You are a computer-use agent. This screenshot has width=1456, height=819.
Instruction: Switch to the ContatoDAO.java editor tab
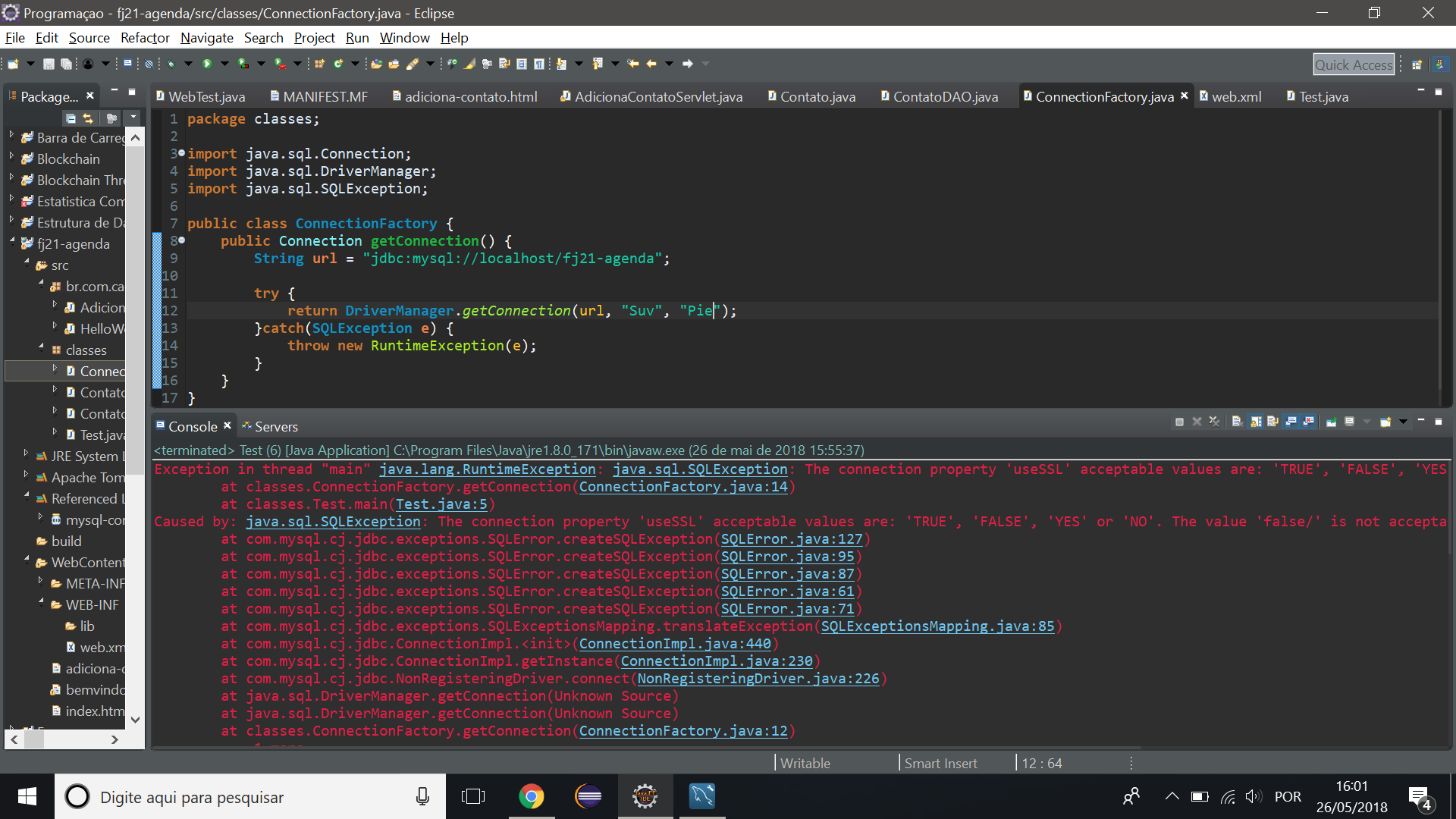[940, 96]
